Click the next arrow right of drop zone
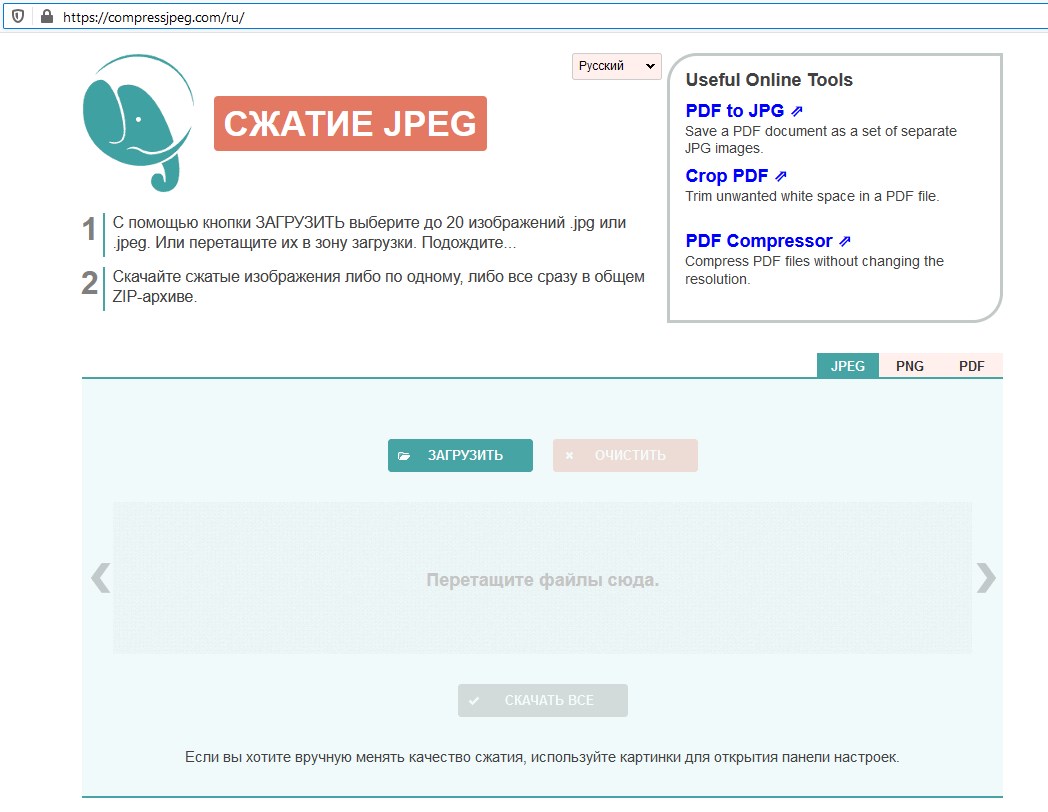Screen dimensions: 1048x812 986,578
